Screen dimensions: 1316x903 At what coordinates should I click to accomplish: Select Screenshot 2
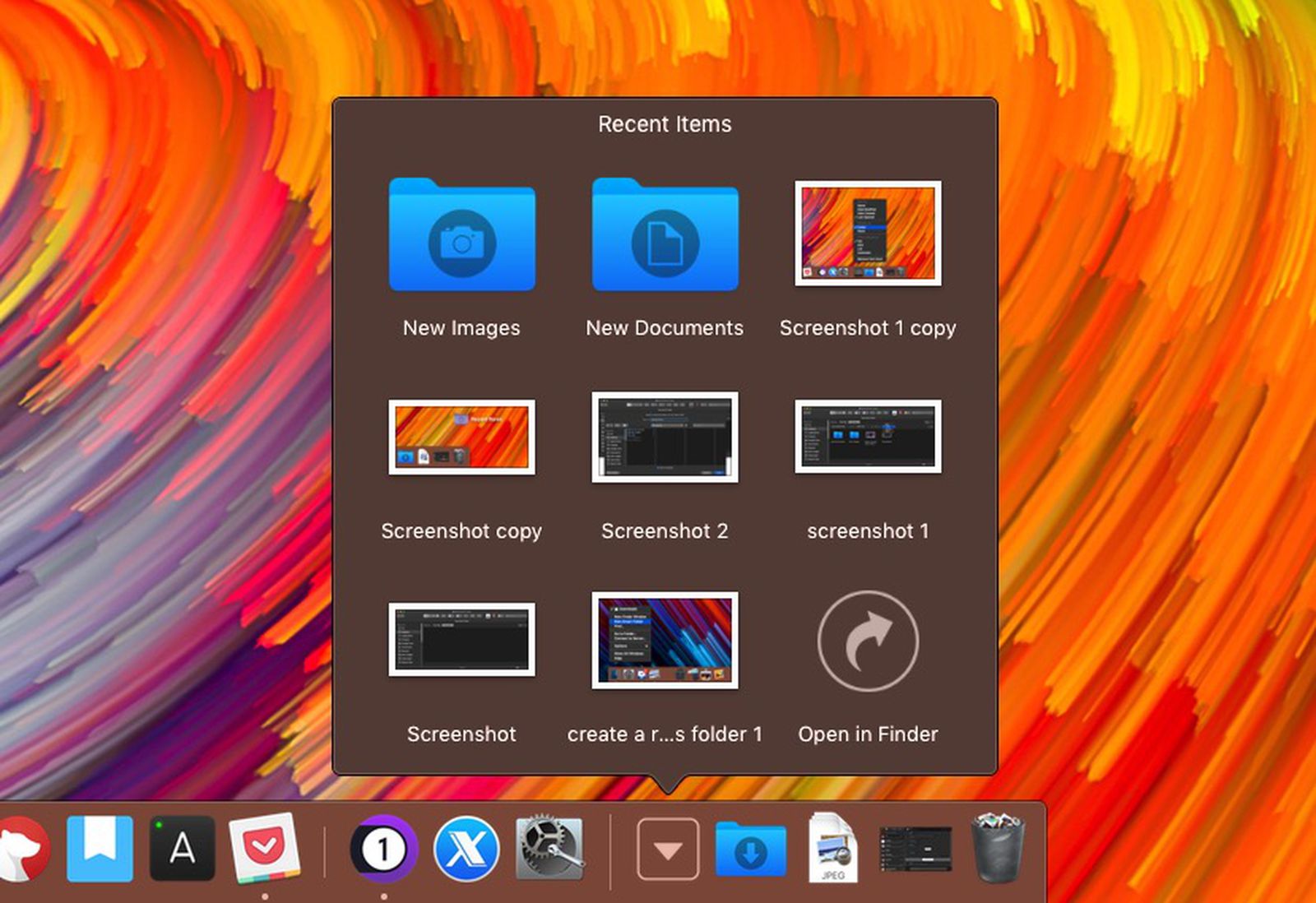coord(665,437)
